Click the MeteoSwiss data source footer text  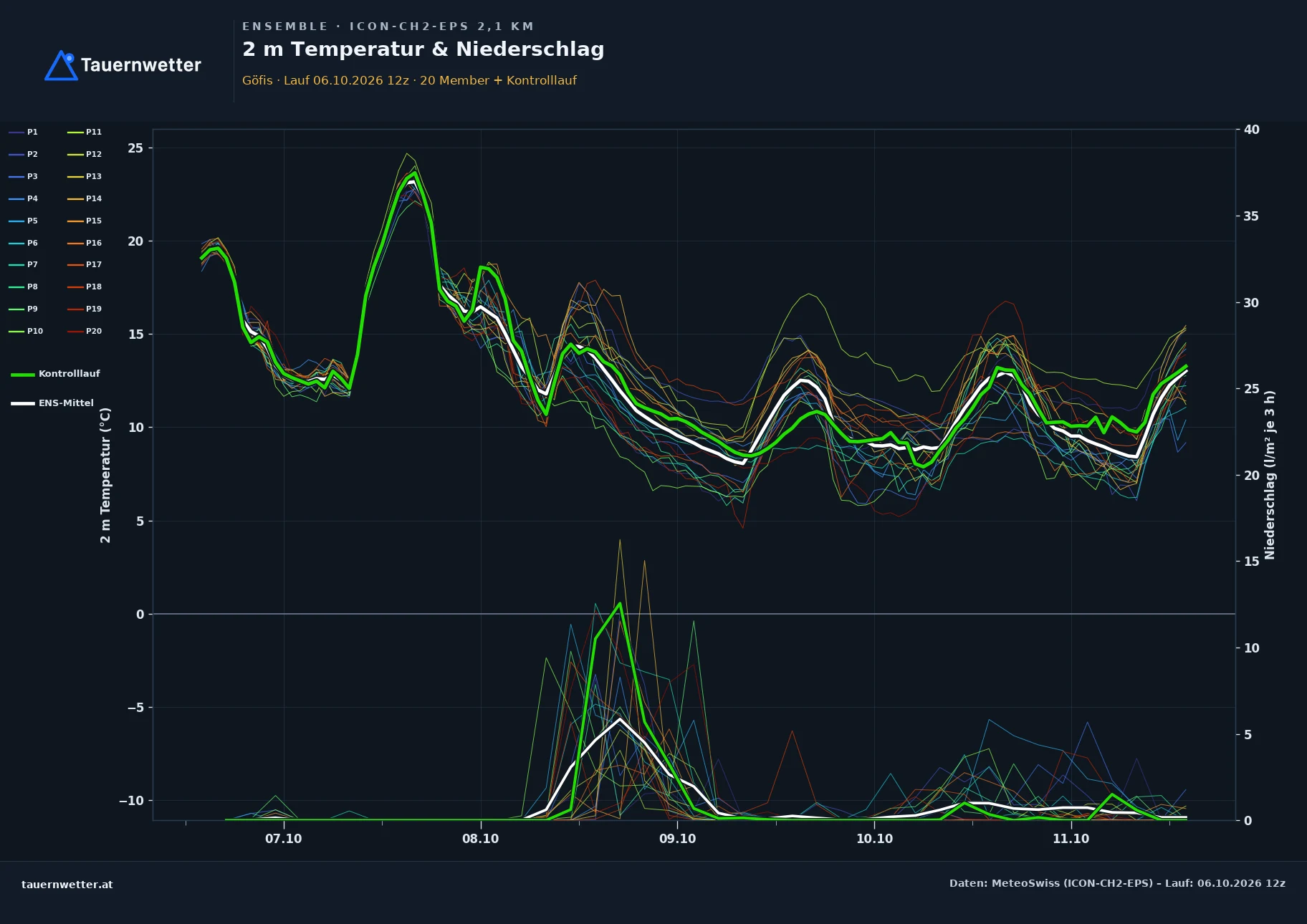(x=1117, y=883)
